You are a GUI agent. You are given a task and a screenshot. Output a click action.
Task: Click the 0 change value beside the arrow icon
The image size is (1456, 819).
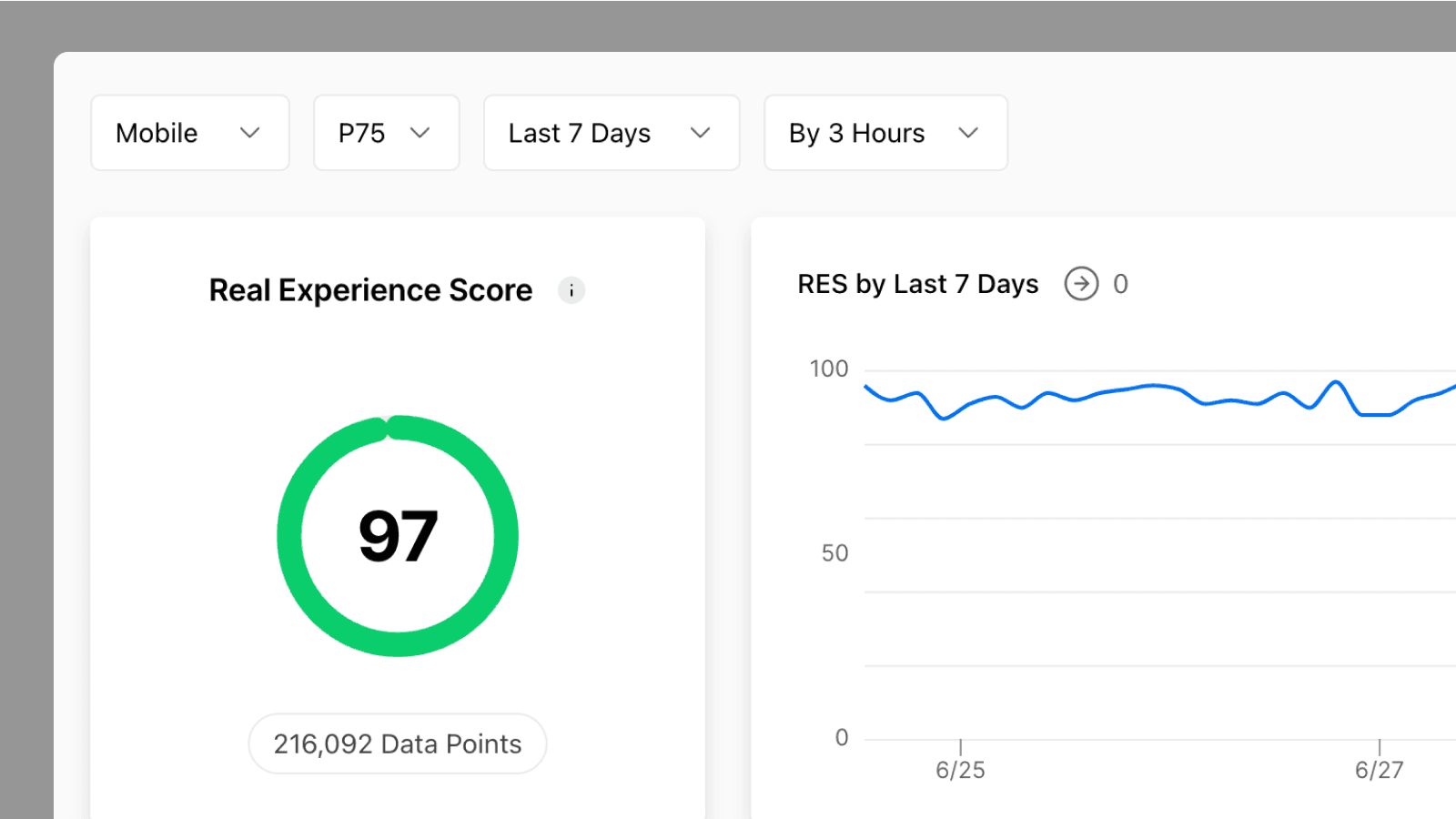[x=1120, y=284]
